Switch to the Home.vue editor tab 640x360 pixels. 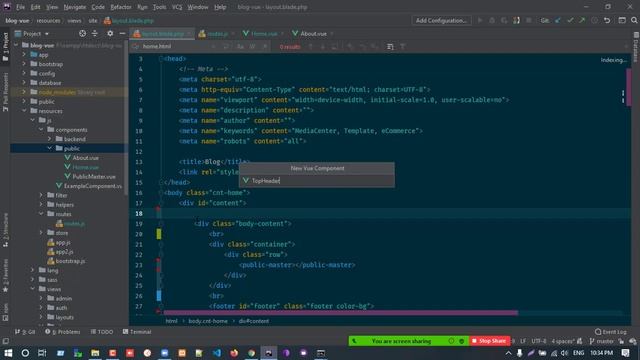[x=263, y=34]
